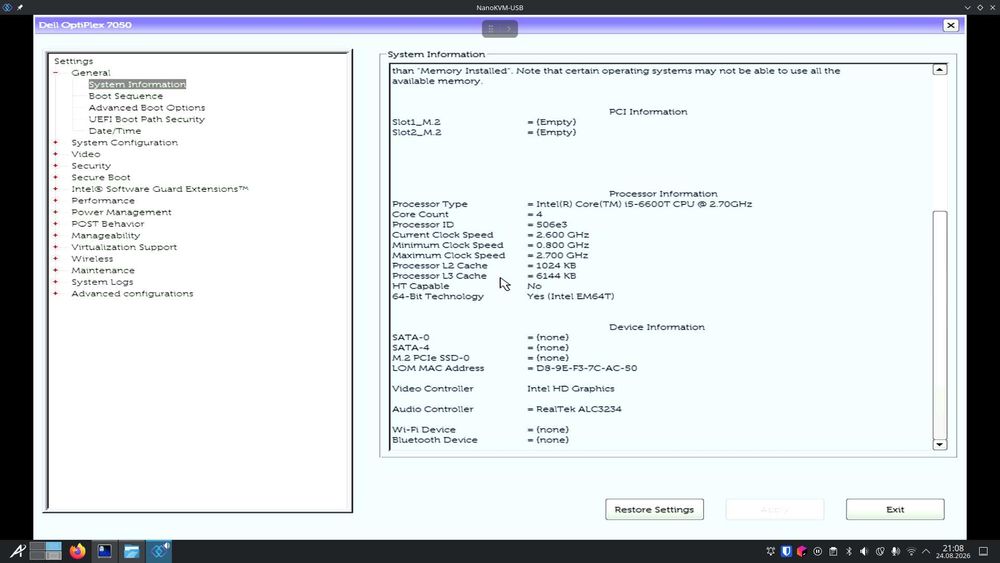This screenshot has width=1000, height=563.
Task: Click the show desktop icon next to the clock
Action: point(983,552)
